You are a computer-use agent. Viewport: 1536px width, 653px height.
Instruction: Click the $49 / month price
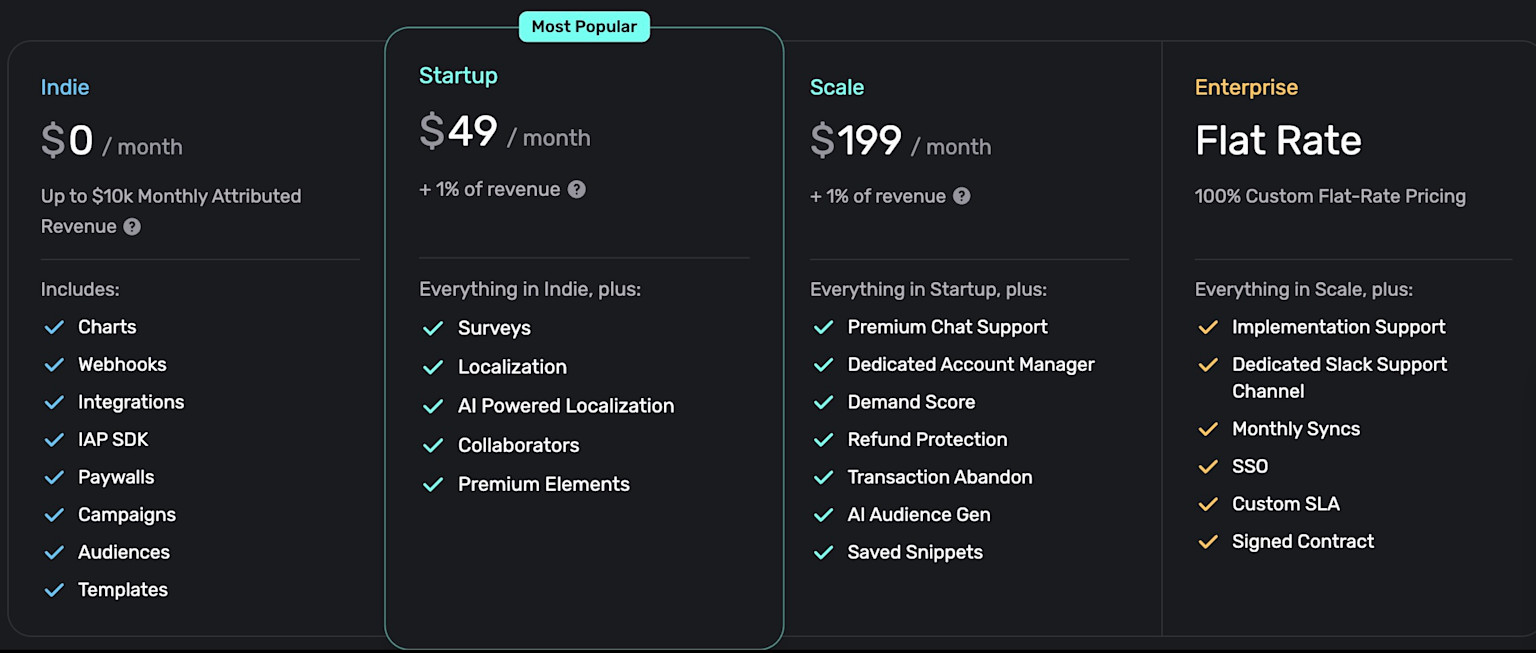pyautogui.click(x=505, y=133)
